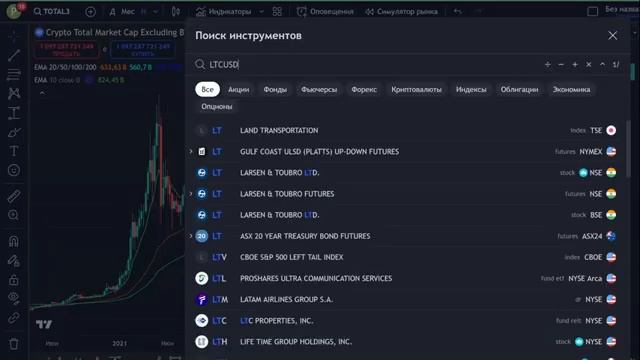Insert multiplication operator in search
The height and width of the screenshot is (360, 640).
click(x=589, y=64)
